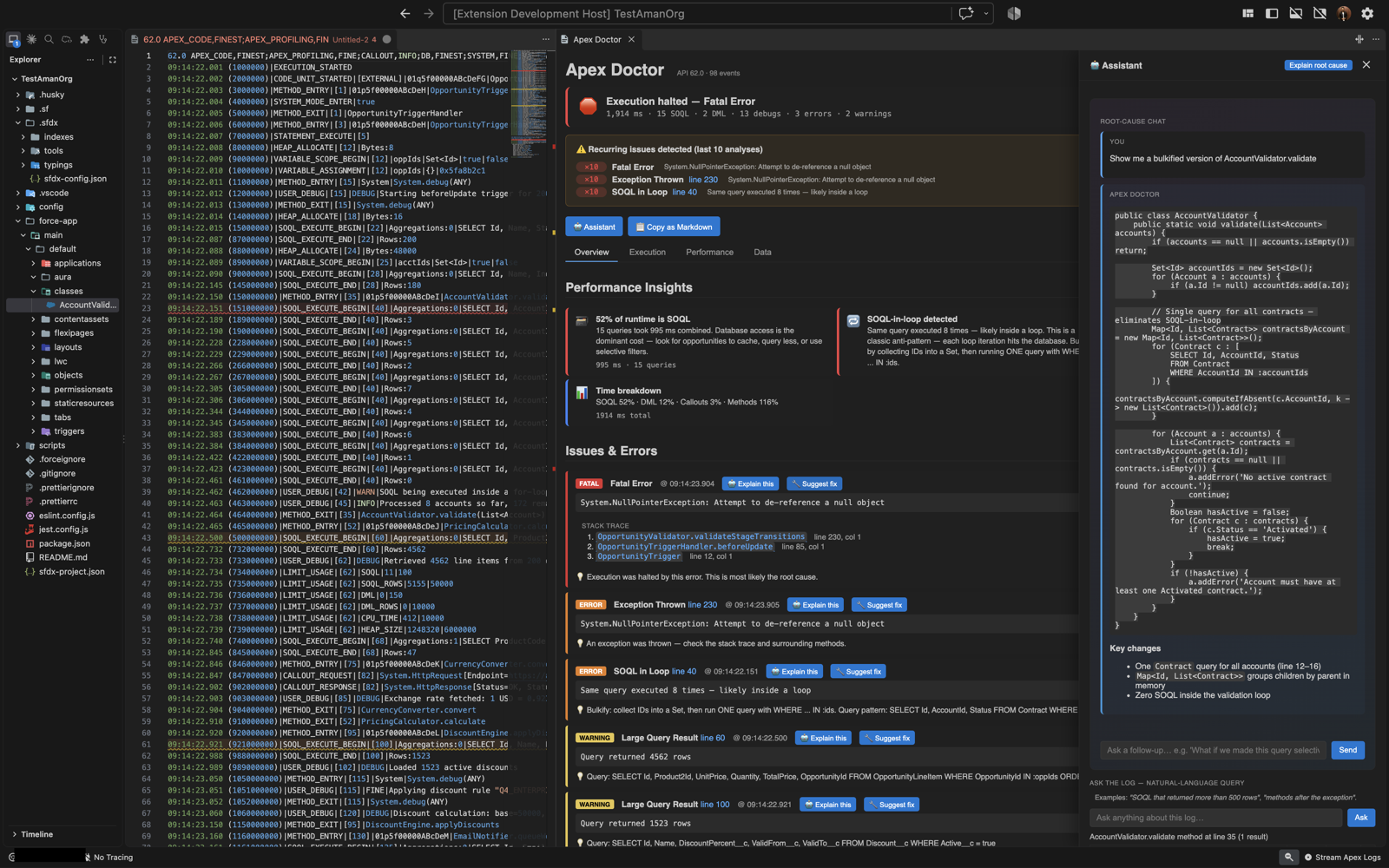Close the Assistant panel
Image resolution: width=1389 pixels, height=868 pixels.
(1366, 65)
